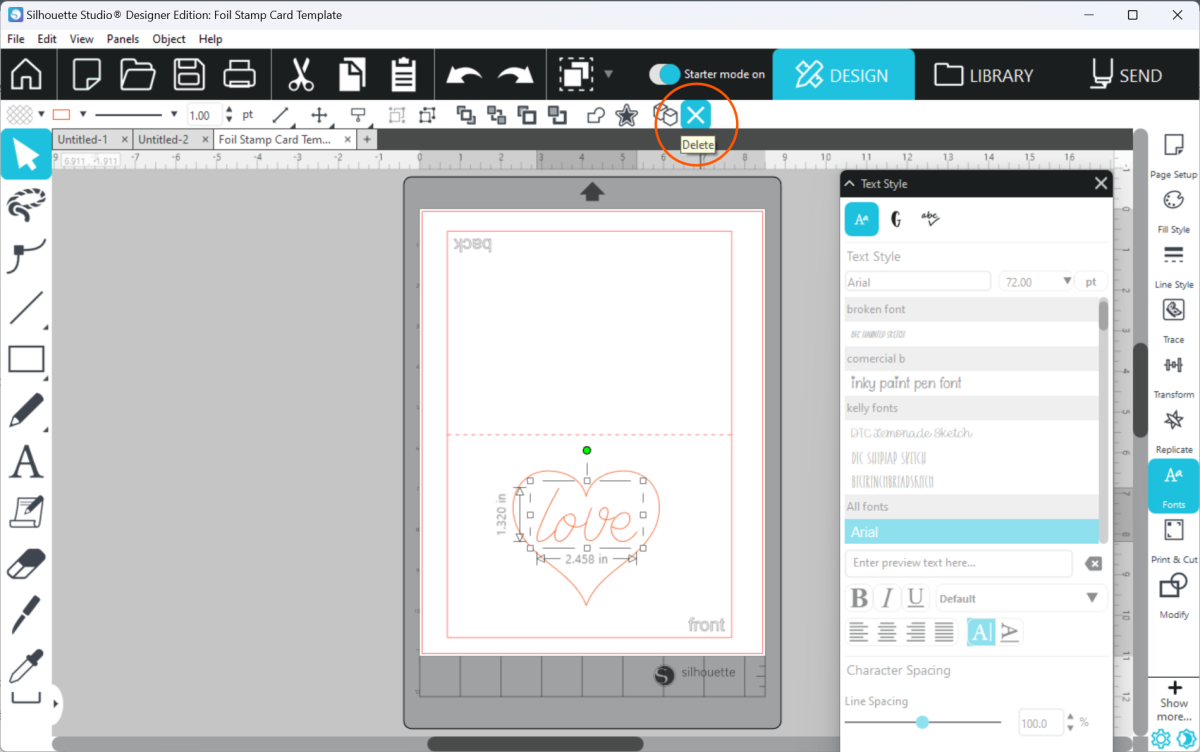
Task: Save the current document
Action: (190, 75)
